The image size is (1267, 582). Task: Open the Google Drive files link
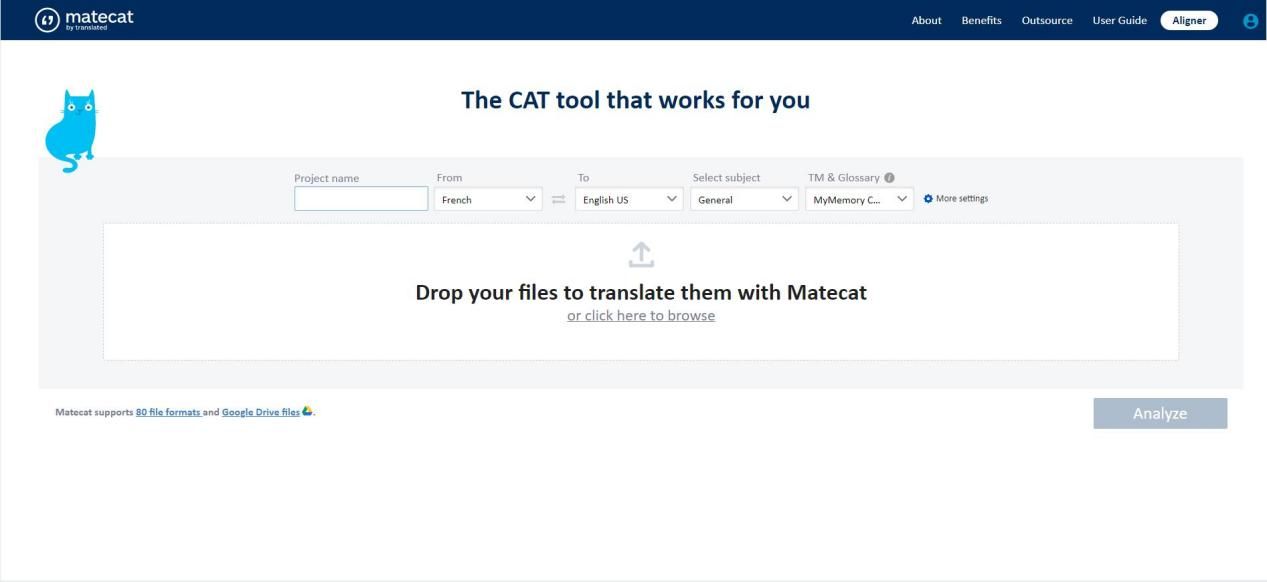click(261, 412)
